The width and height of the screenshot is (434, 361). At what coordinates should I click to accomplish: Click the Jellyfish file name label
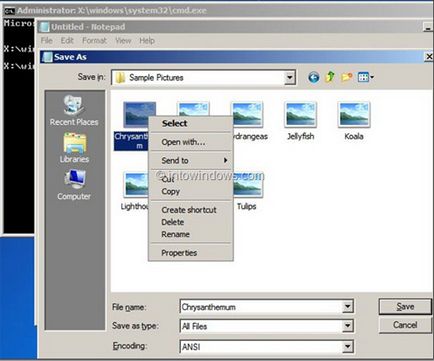point(301,136)
